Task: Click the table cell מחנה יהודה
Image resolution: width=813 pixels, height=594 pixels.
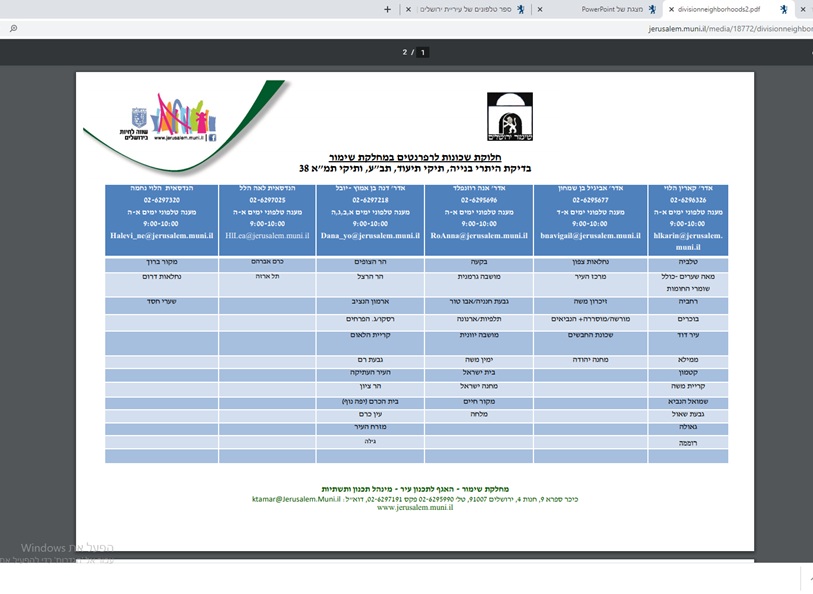Action: (591, 360)
